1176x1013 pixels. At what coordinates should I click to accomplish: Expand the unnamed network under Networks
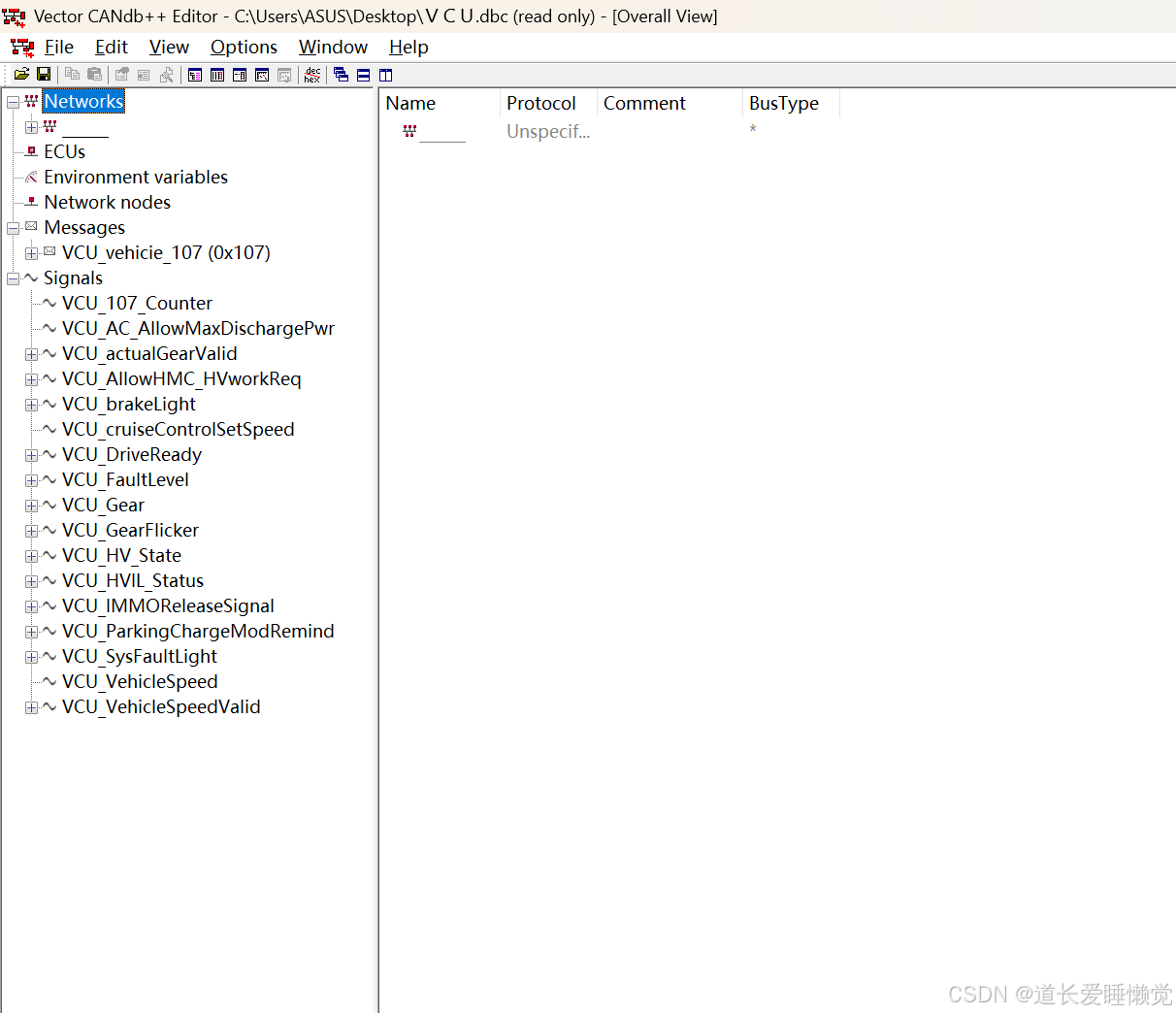pyautogui.click(x=32, y=127)
